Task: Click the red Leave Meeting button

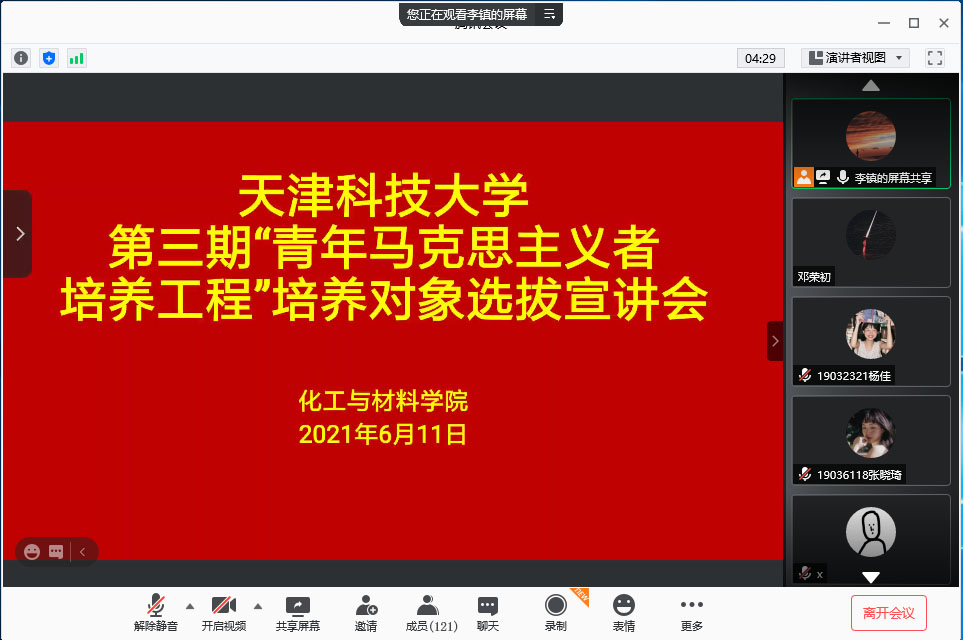Action: point(889,612)
